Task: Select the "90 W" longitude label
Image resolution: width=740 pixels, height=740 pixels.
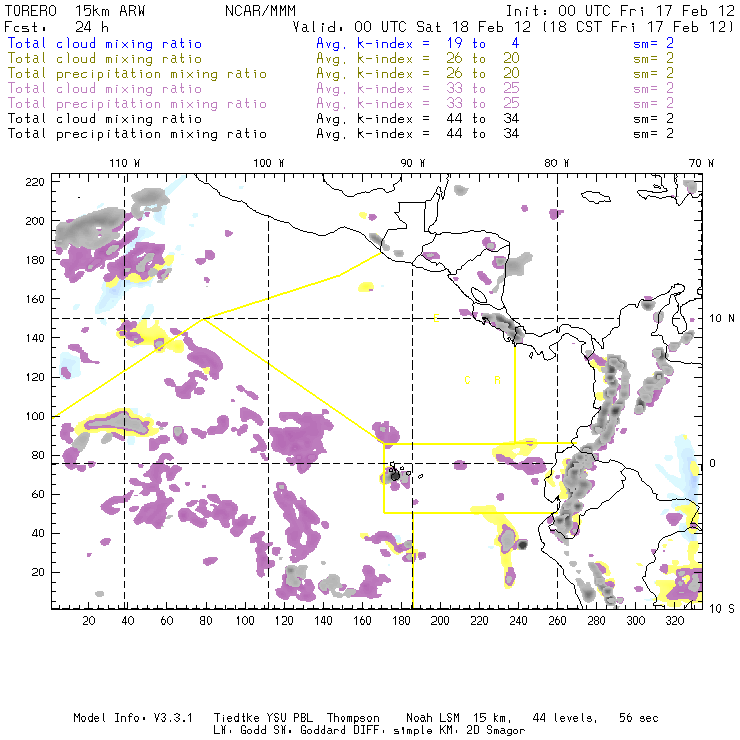Action: click(413, 163)
